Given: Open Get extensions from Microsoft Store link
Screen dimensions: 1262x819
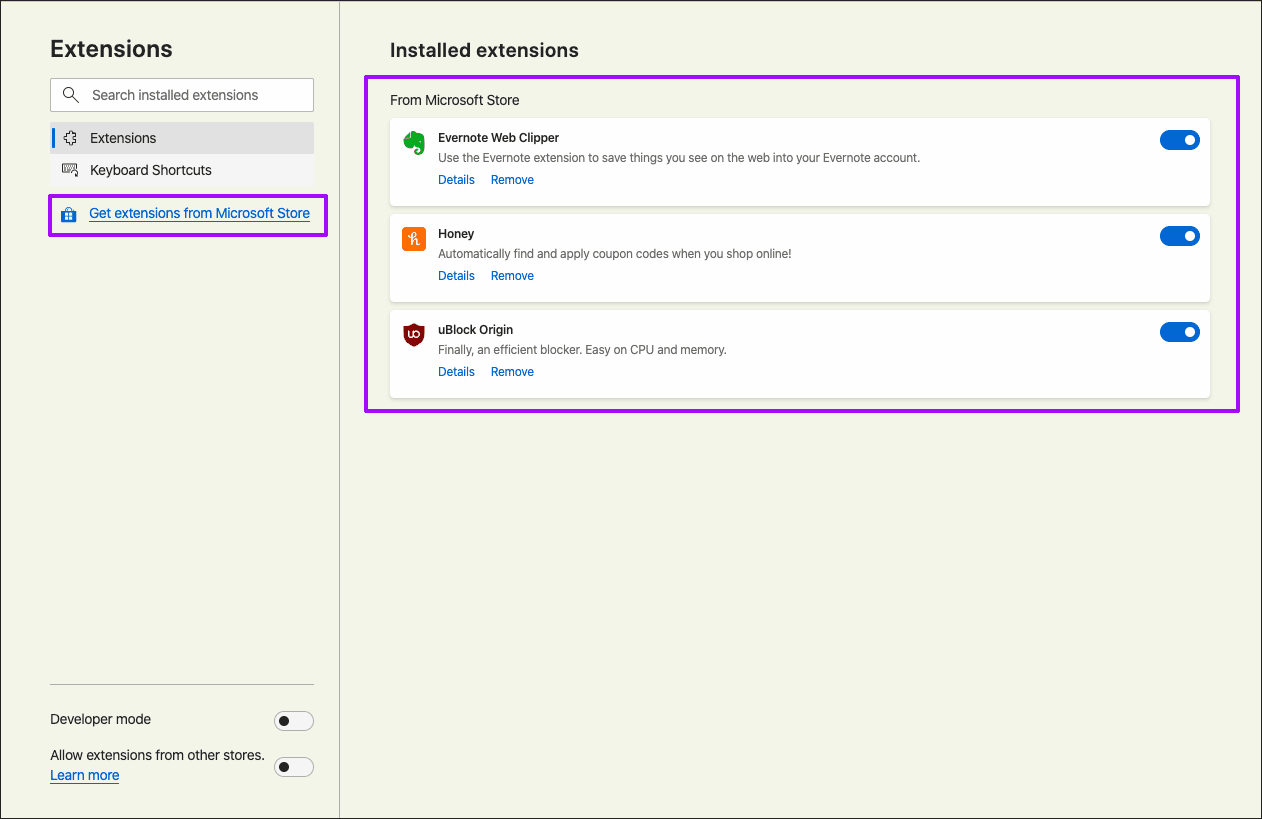Looking at the screenshot, I should [x=199, y=213].
